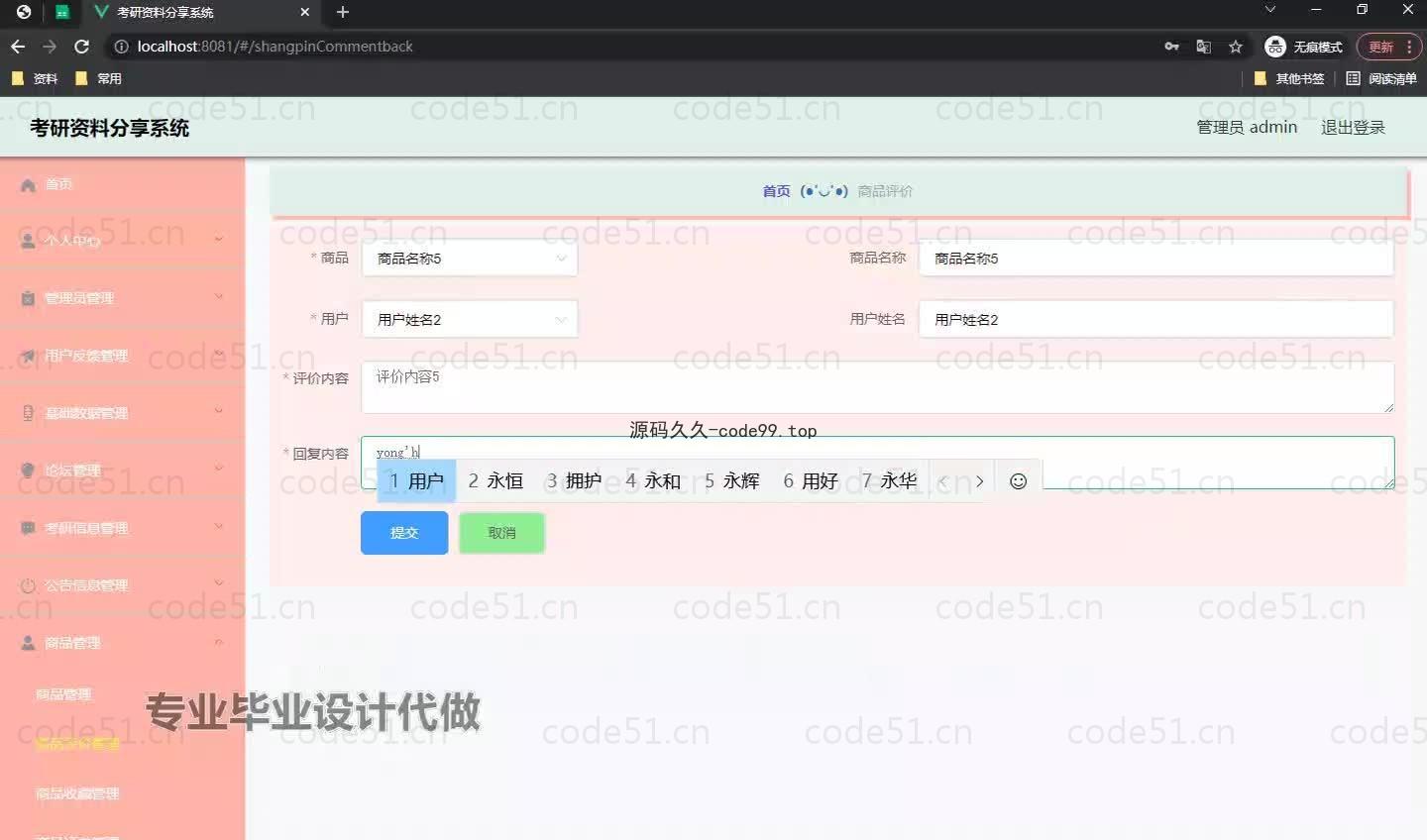Reload the page with refresh icon

pos(82,47)
